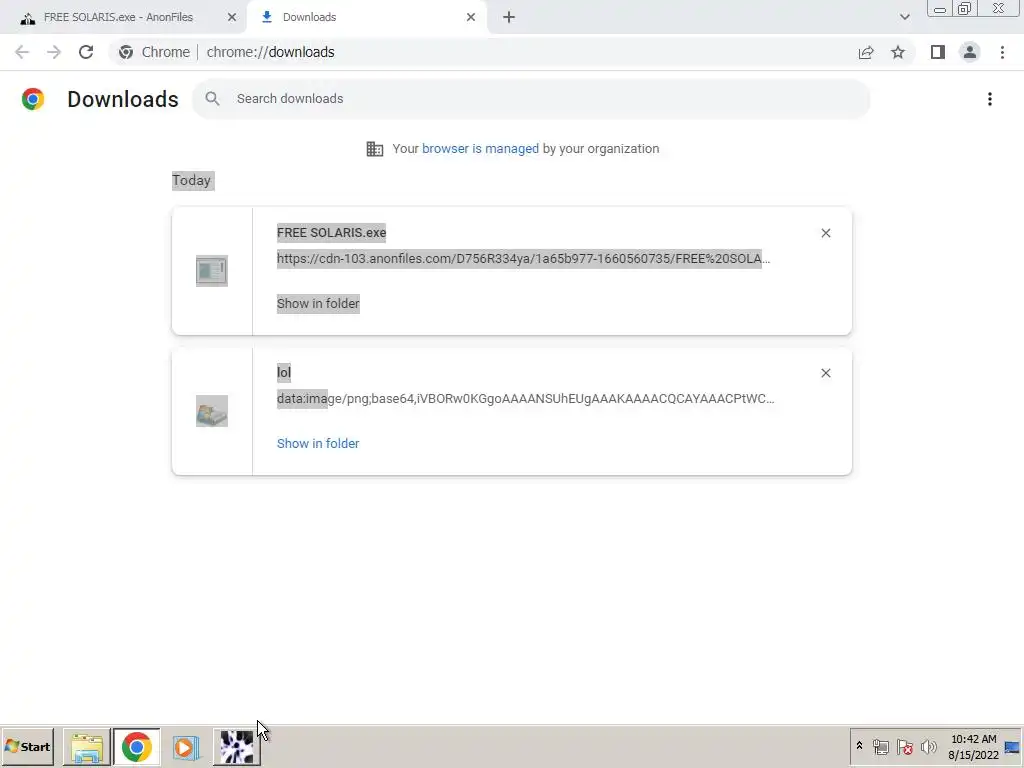This screenshot has width=1024, height=768.
Task: Click the Search downloads field
Action: (531, 99)
